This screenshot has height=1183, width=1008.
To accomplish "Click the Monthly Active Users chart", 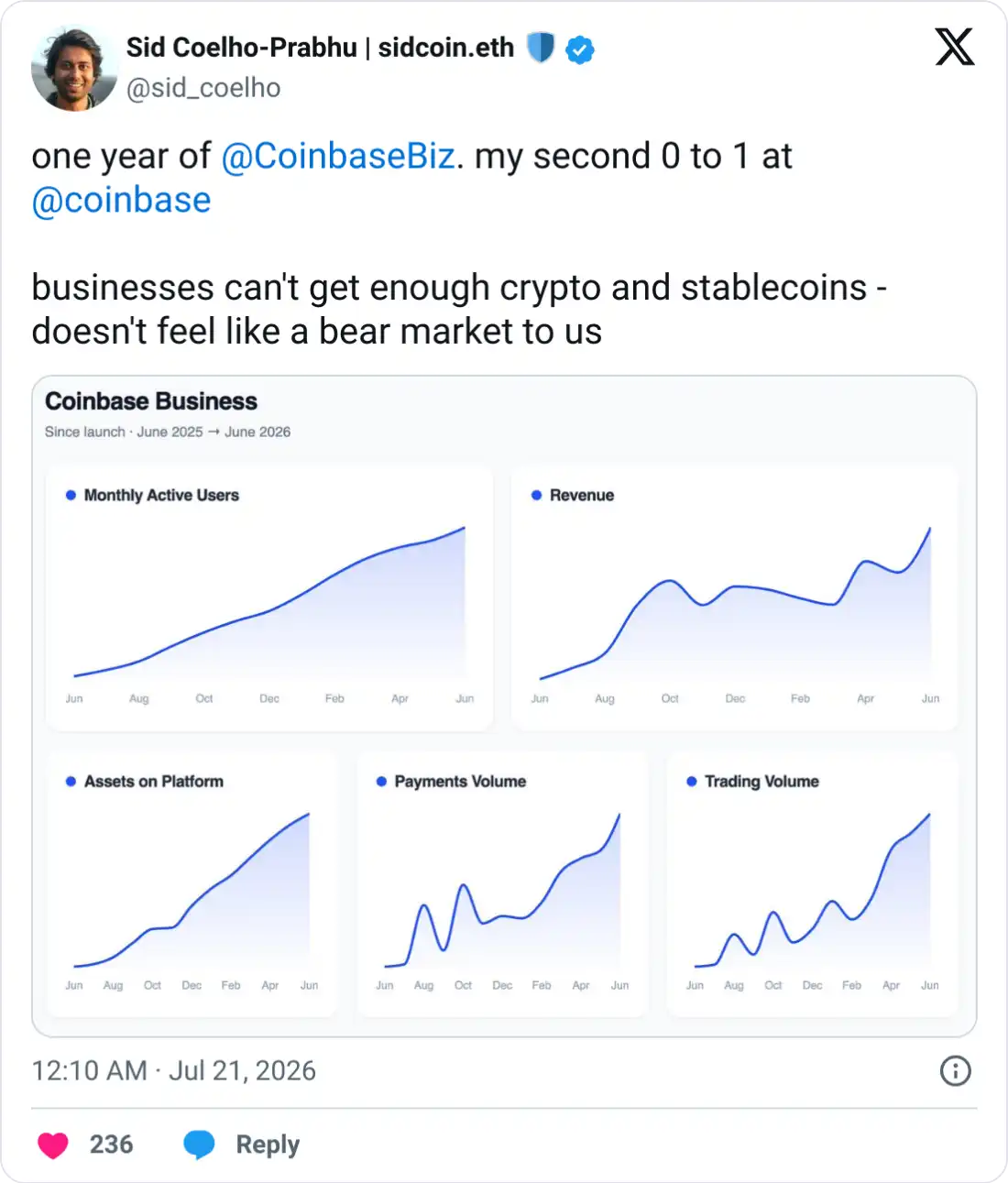I will [x=269, y=598].
